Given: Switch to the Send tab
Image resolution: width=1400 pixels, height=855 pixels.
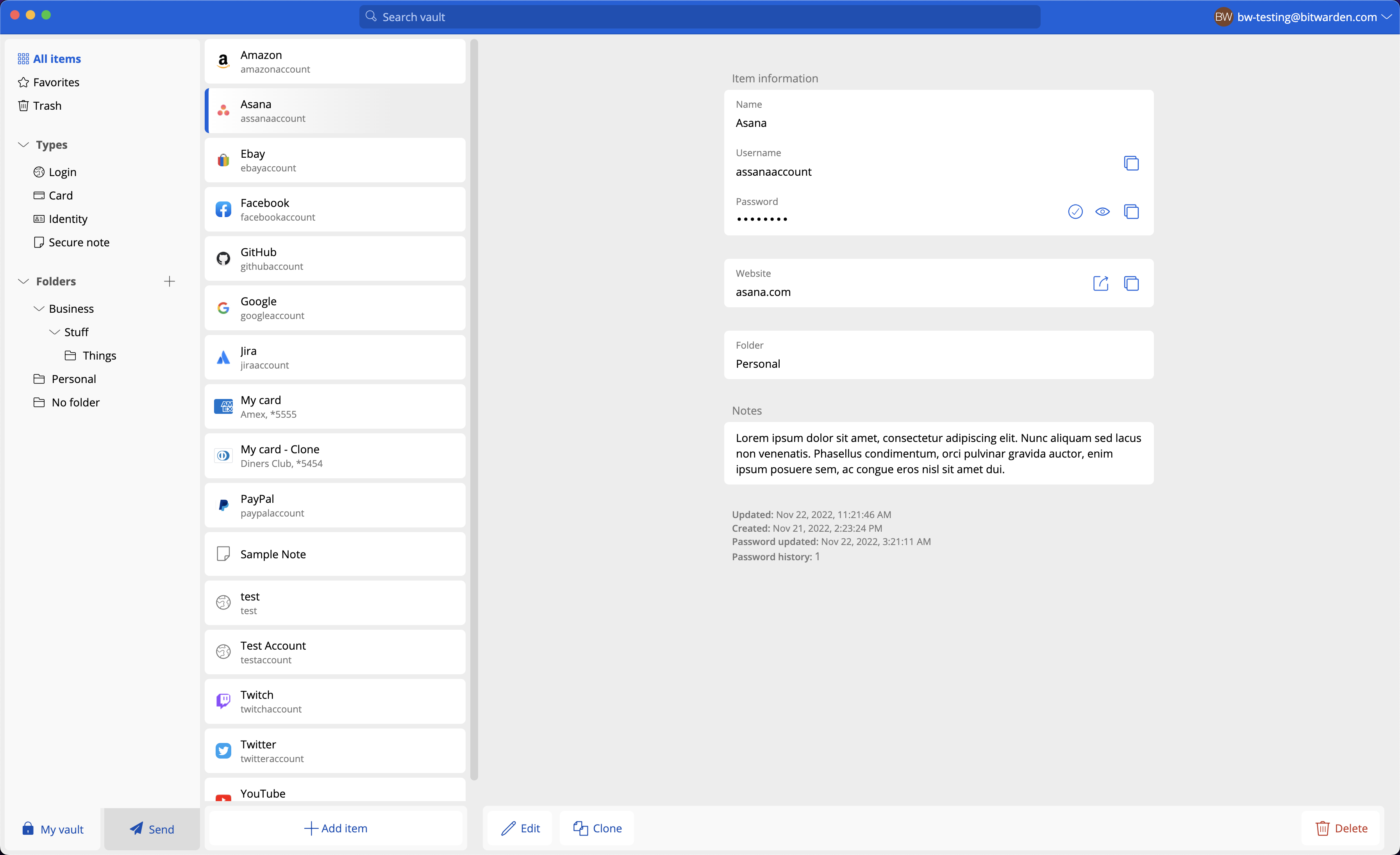Looking at the screenshot, I should pyautogui.click(x=152, y=829).
